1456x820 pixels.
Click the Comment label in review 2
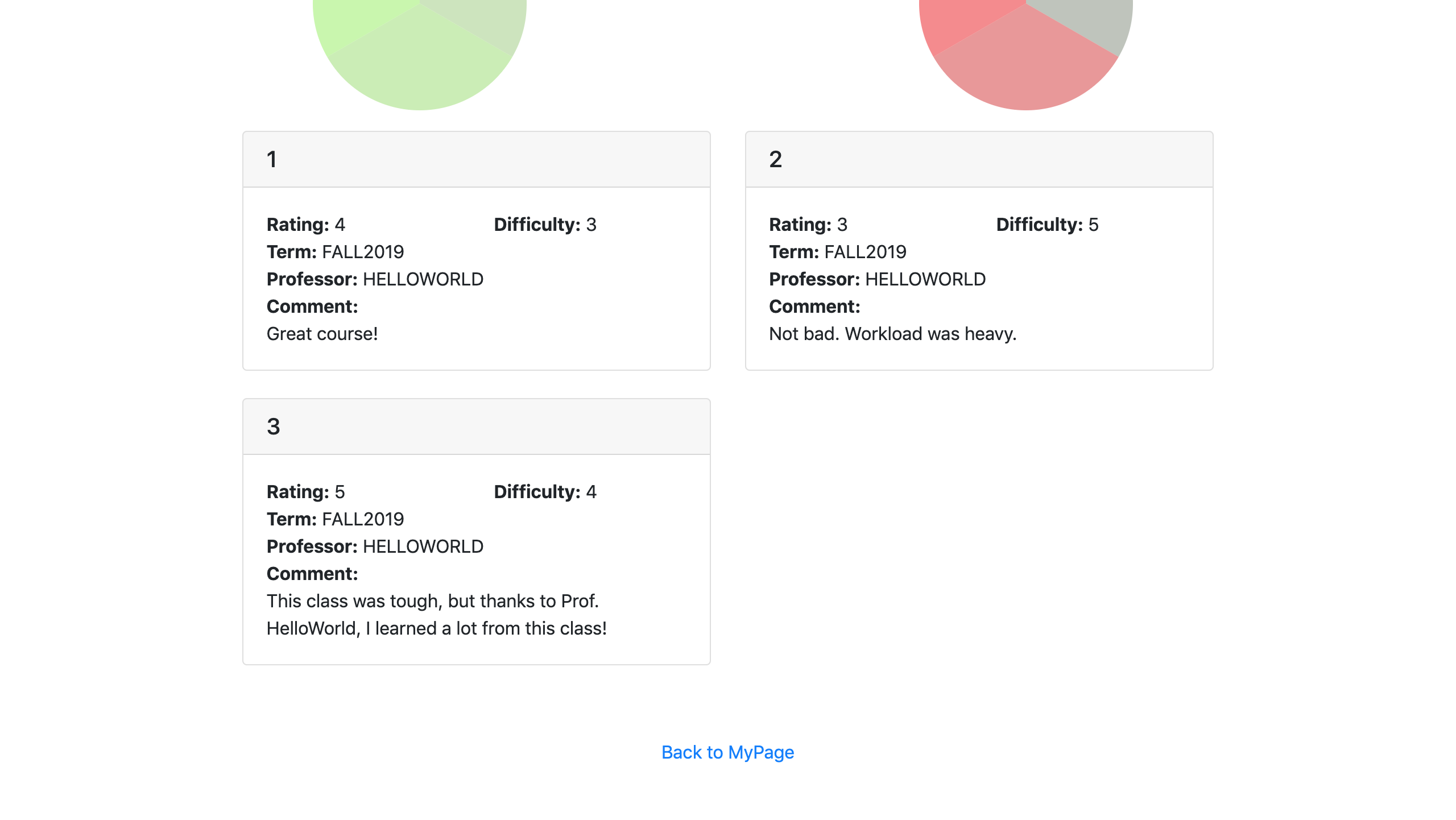point(814,306)
